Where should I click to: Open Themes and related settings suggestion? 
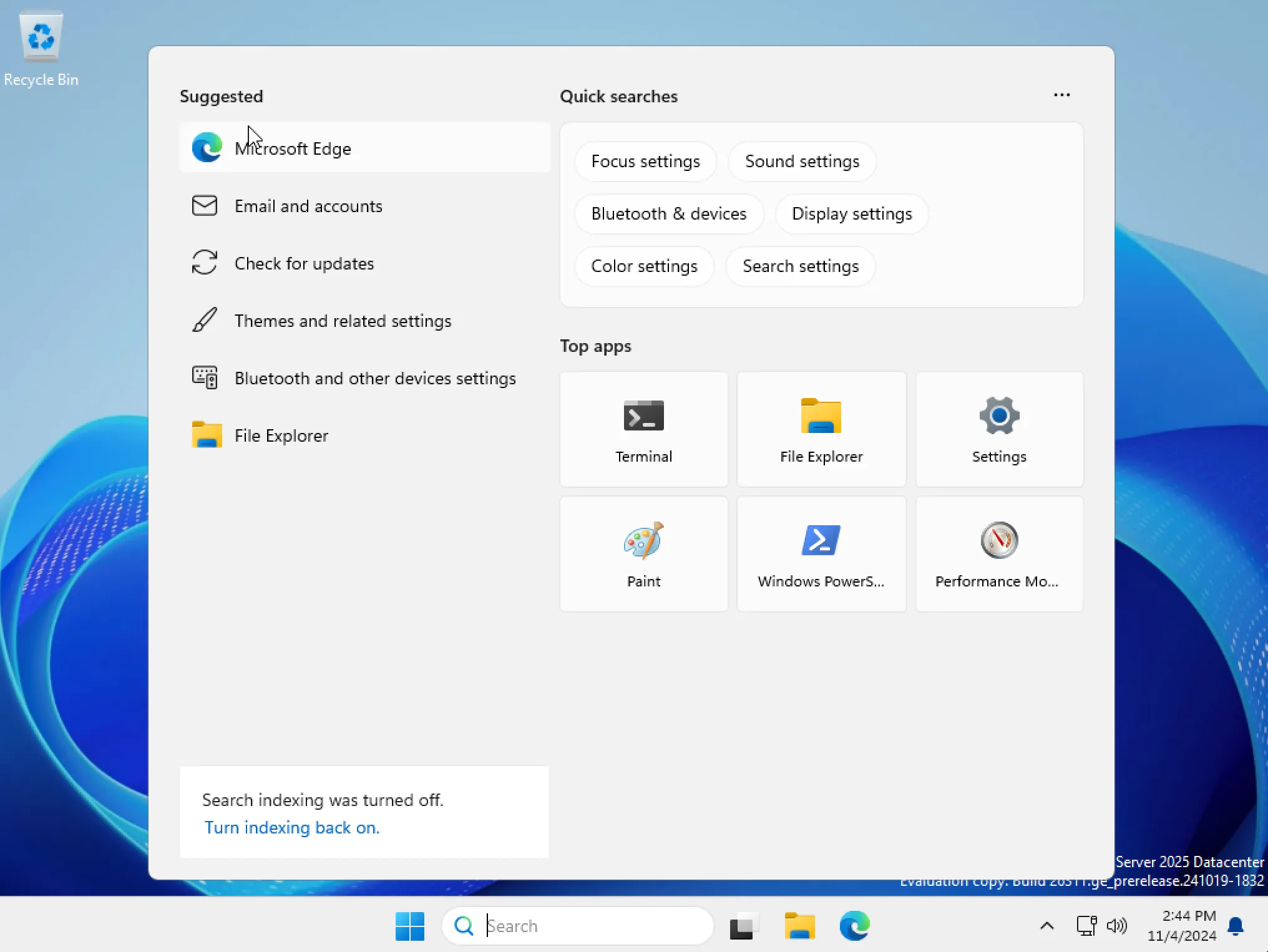point(343,321)
